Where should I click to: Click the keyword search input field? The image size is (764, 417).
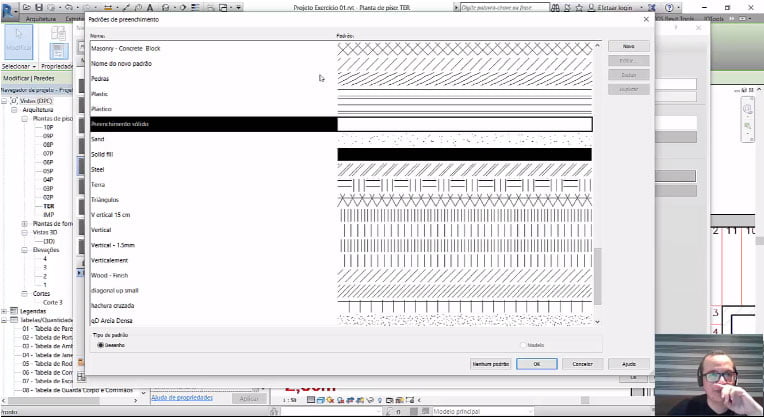(x=504, y=8)
